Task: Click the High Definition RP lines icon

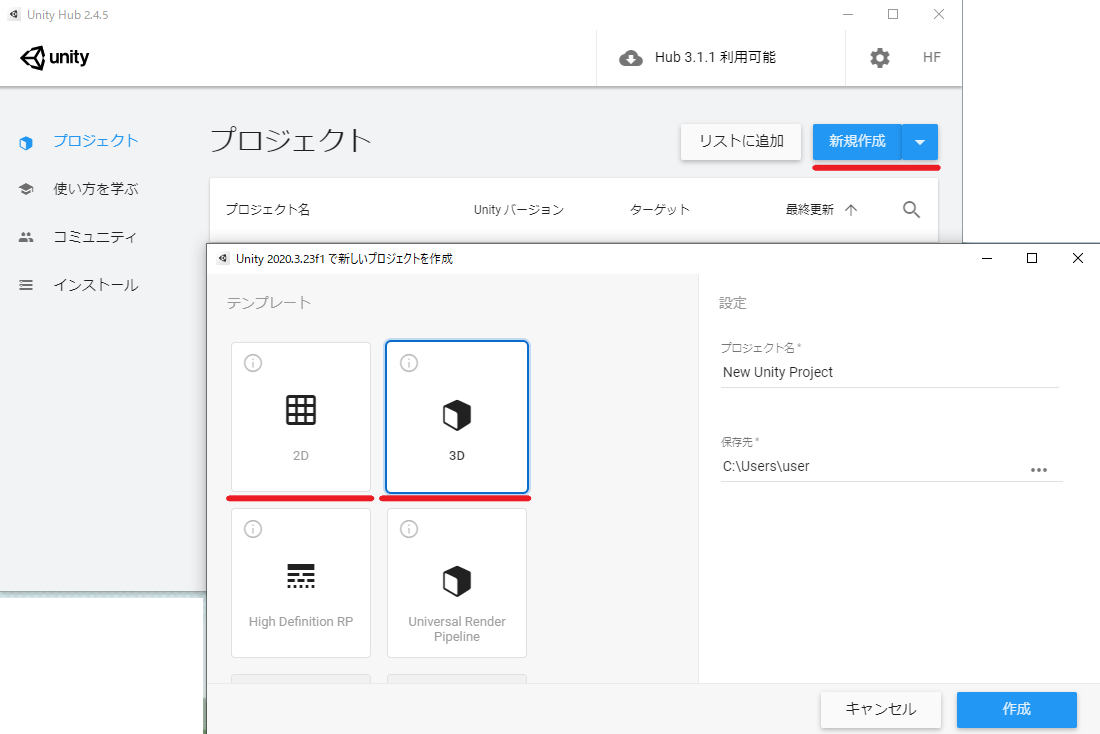Action: pyautogui.click(x=301, y=576)
